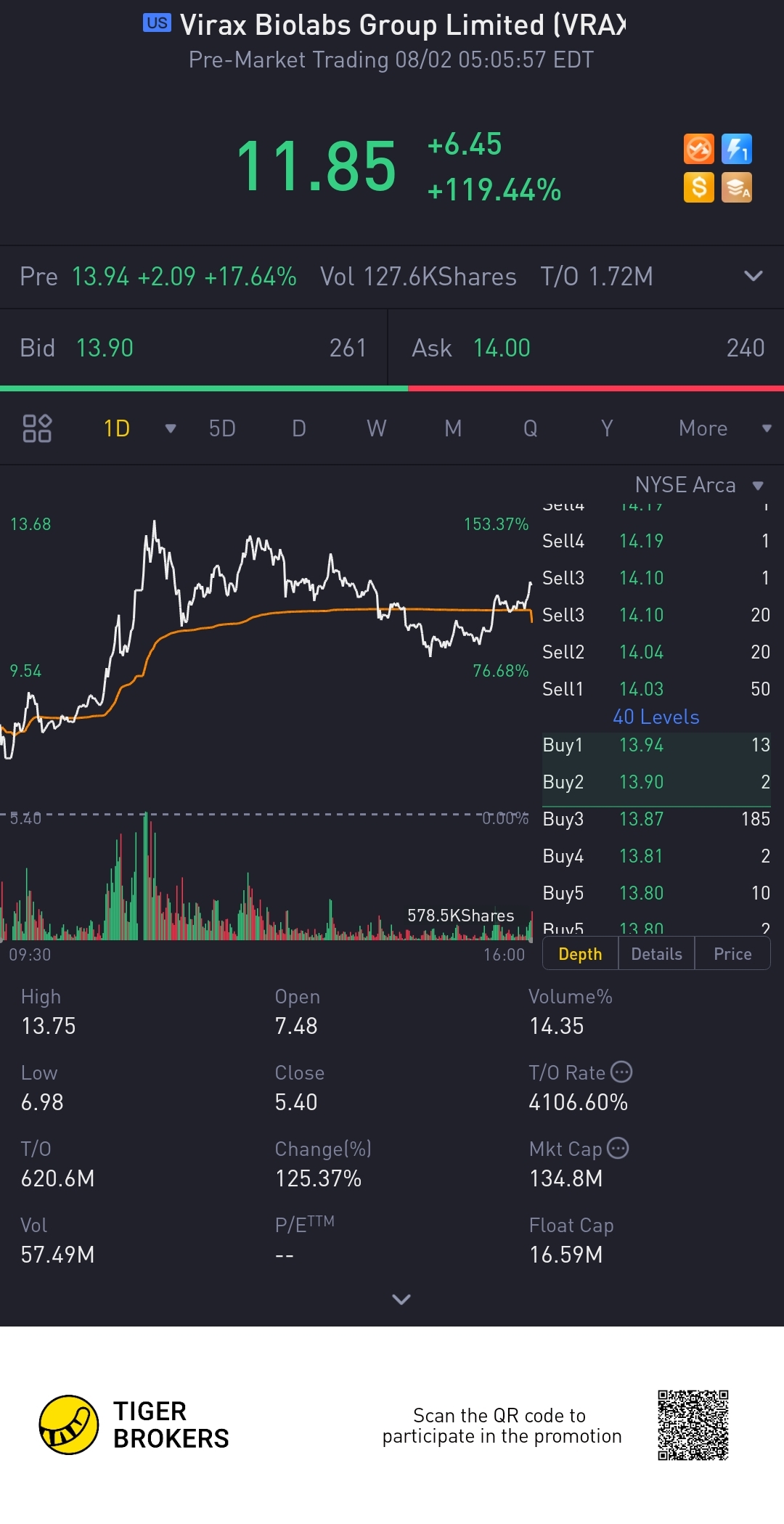Tap the yellow dollar-sign icon
This screenshot has height=1524, width=784.
pyautogui.click(x=699, y=187)
